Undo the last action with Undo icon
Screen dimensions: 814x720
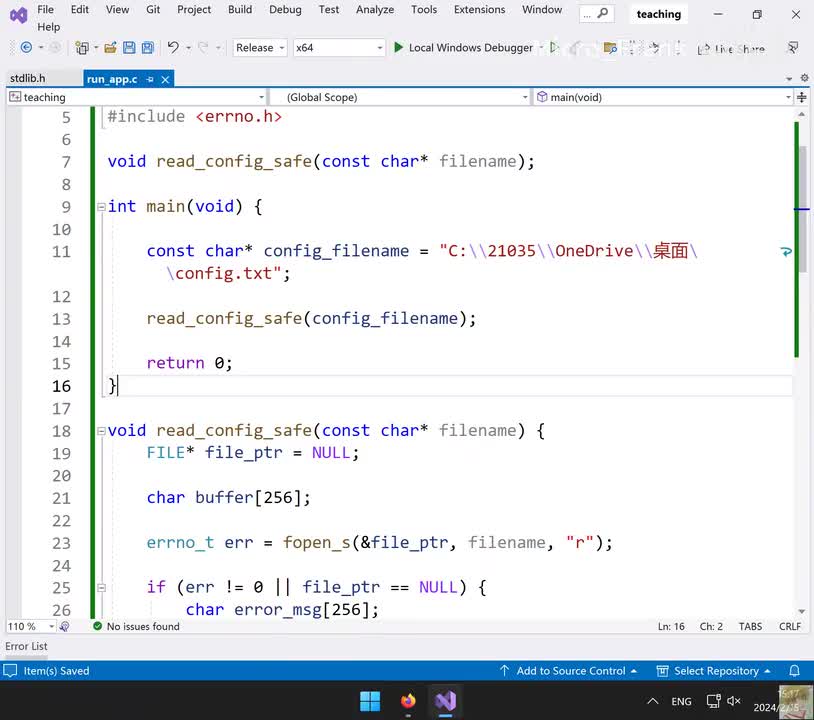point(173,48)
